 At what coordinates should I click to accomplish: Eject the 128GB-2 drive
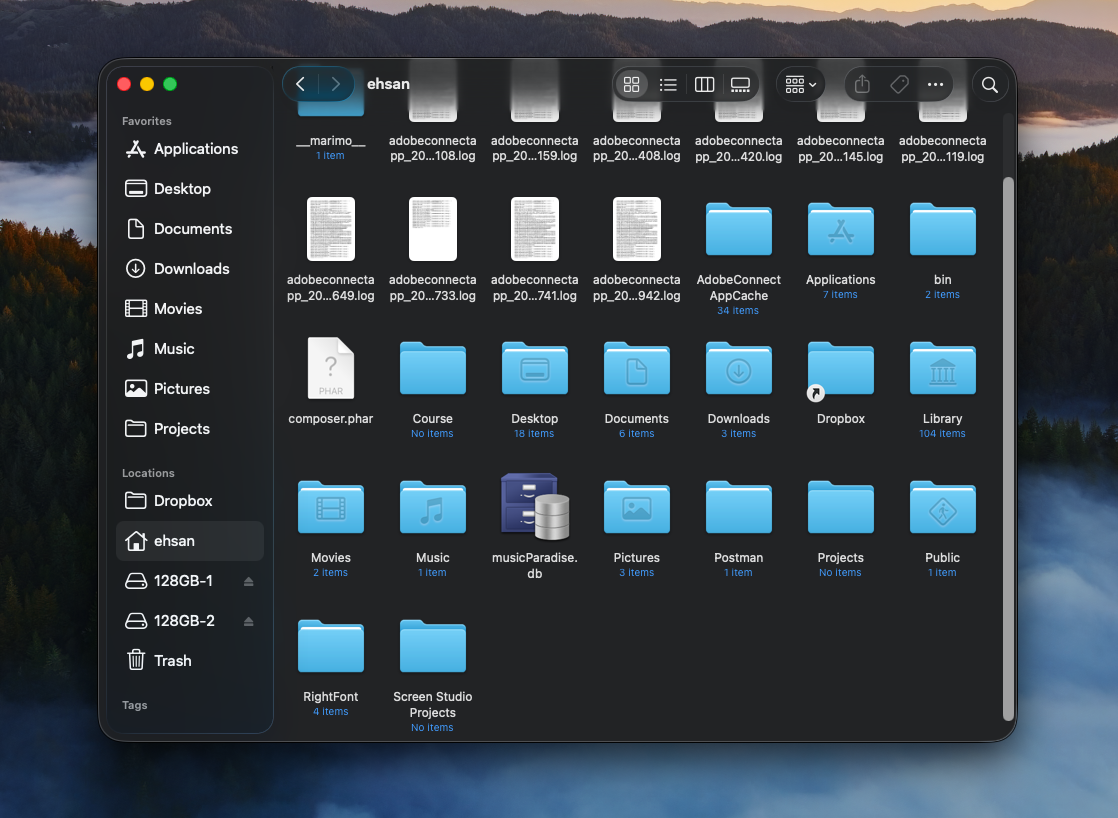pos(249,621)
